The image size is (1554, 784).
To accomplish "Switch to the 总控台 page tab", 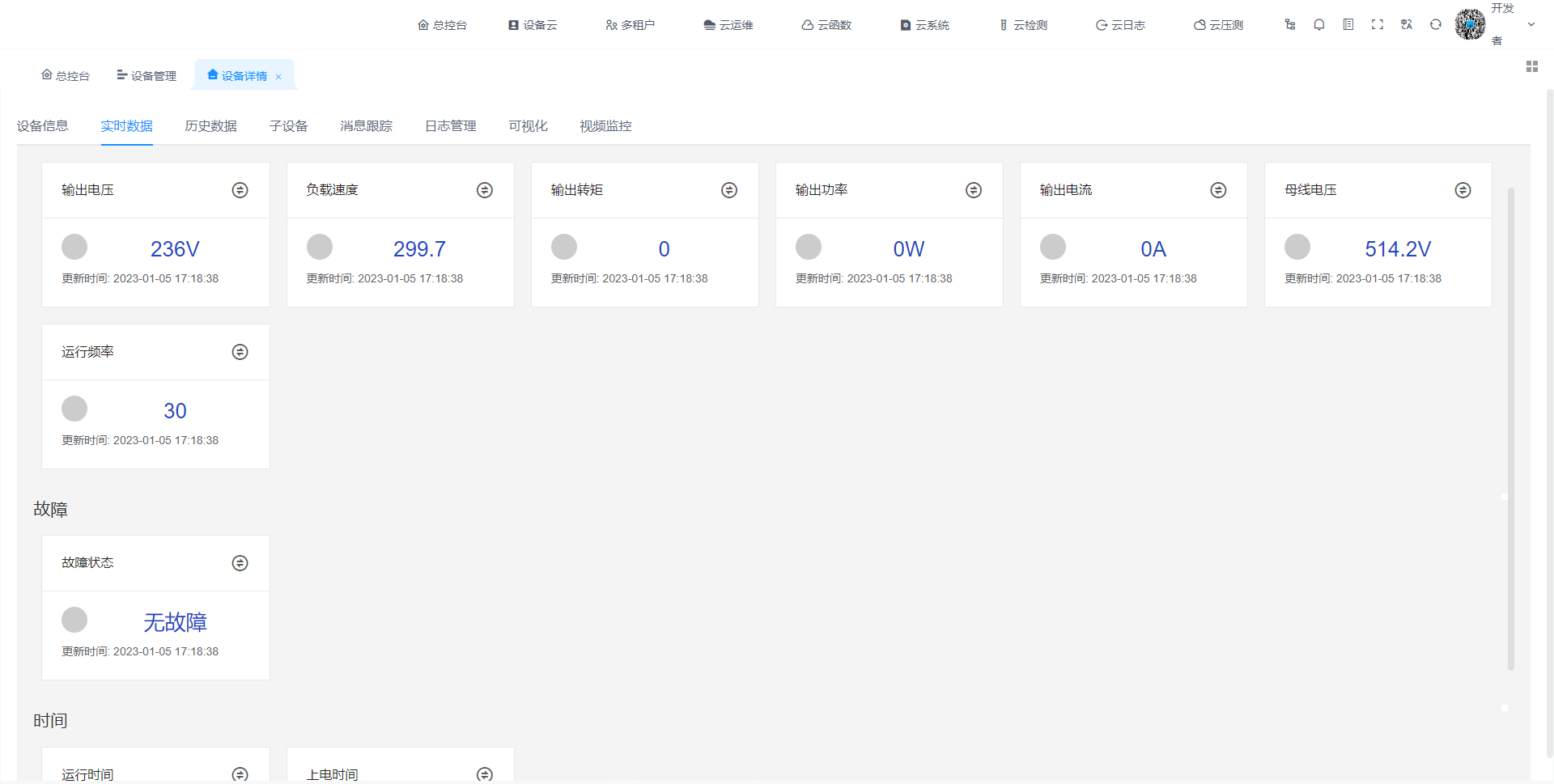I will [66, 75].
